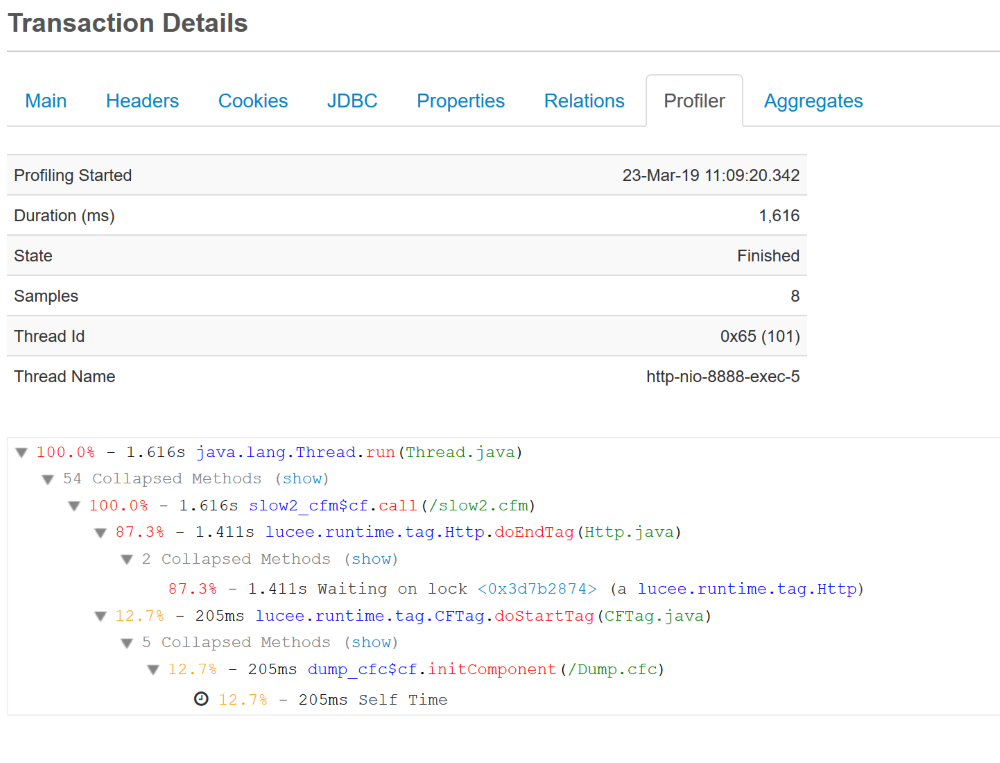Screen dimensions: 1000x763
Task: Select the JDBC tab
Action: (352, 101)
